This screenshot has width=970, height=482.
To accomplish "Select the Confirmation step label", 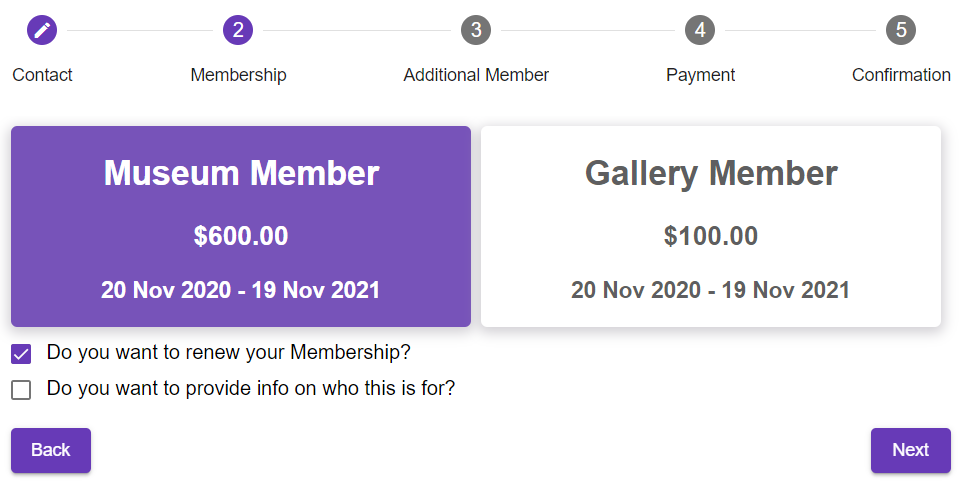I will coord(901,75).
